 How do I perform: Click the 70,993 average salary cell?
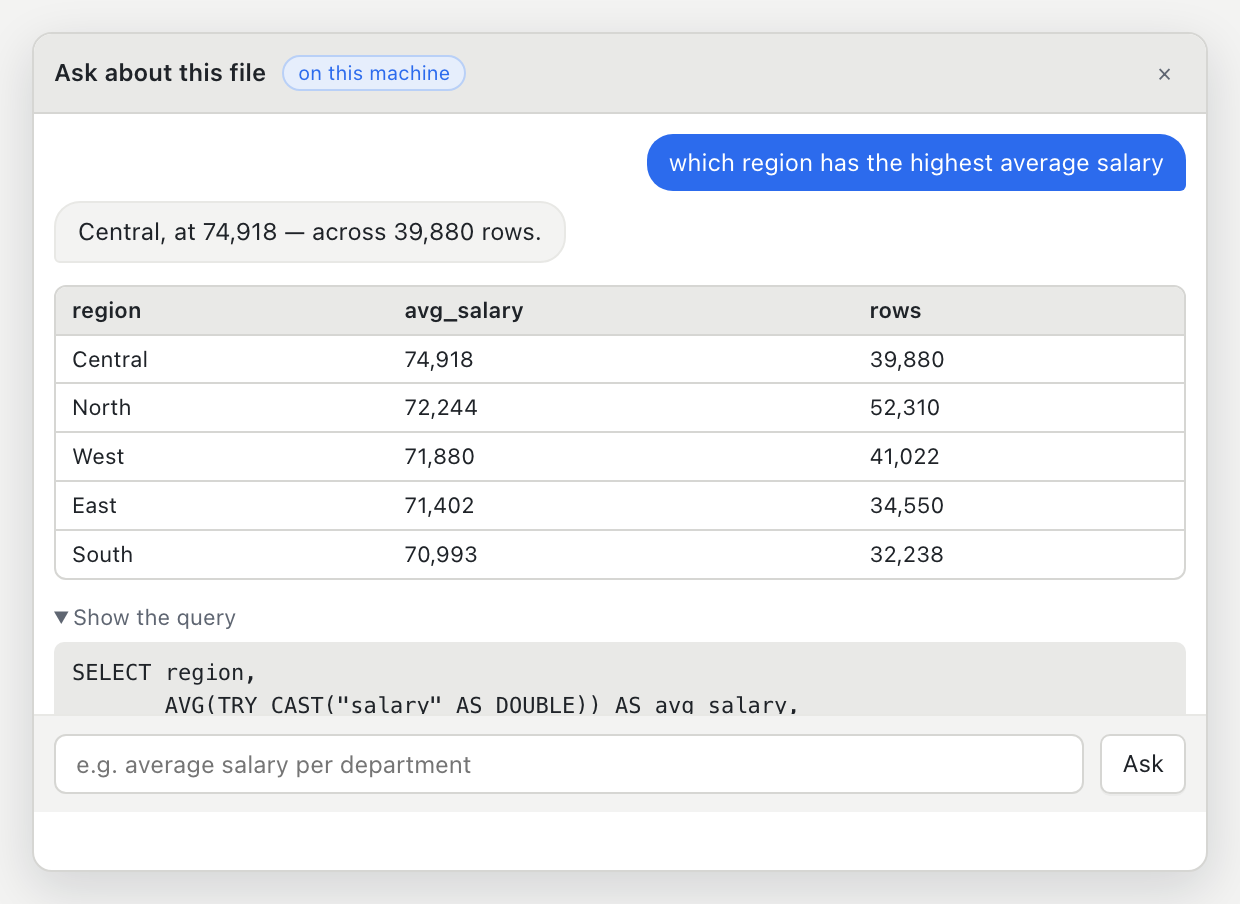[620, 555]
